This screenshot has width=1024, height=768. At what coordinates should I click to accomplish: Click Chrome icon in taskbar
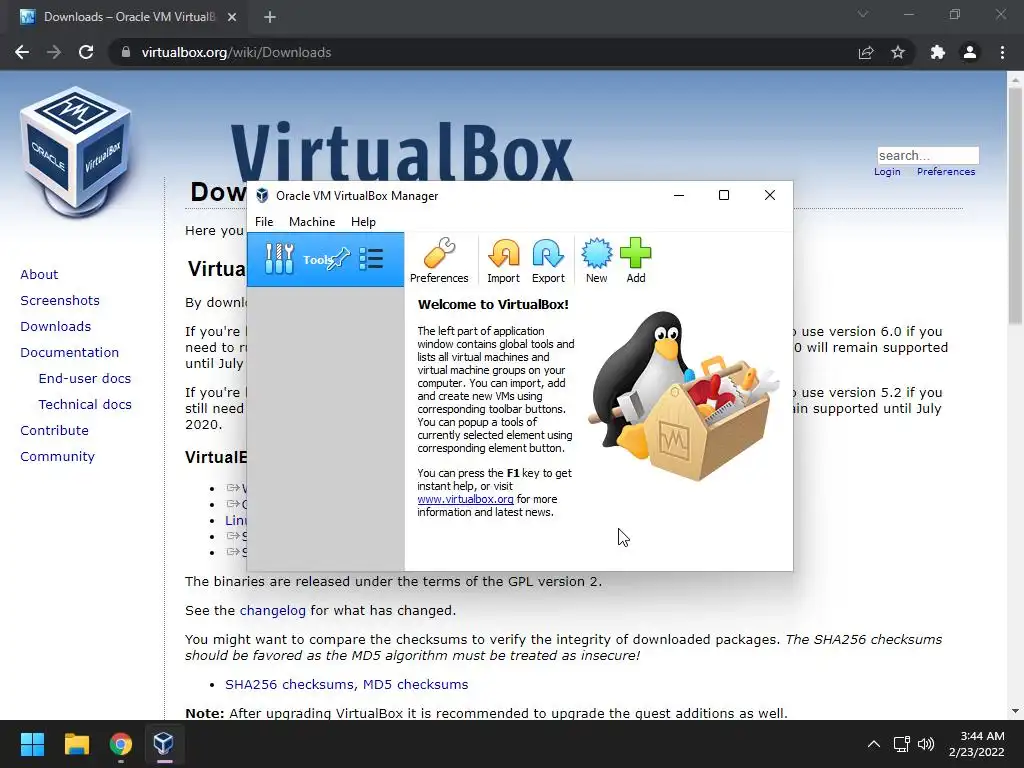point(120,744)
